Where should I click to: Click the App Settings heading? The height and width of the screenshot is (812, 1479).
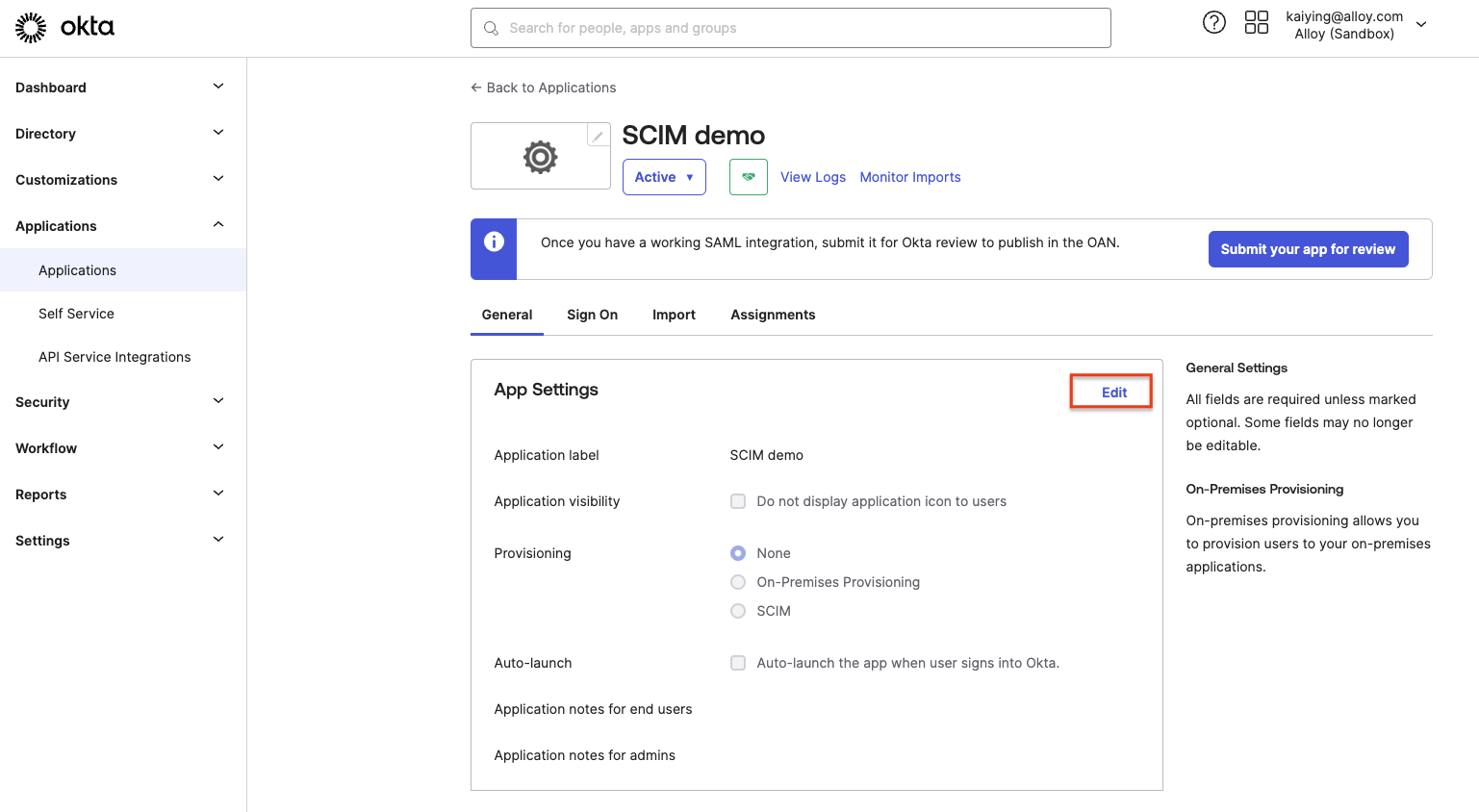coord(546,390)
